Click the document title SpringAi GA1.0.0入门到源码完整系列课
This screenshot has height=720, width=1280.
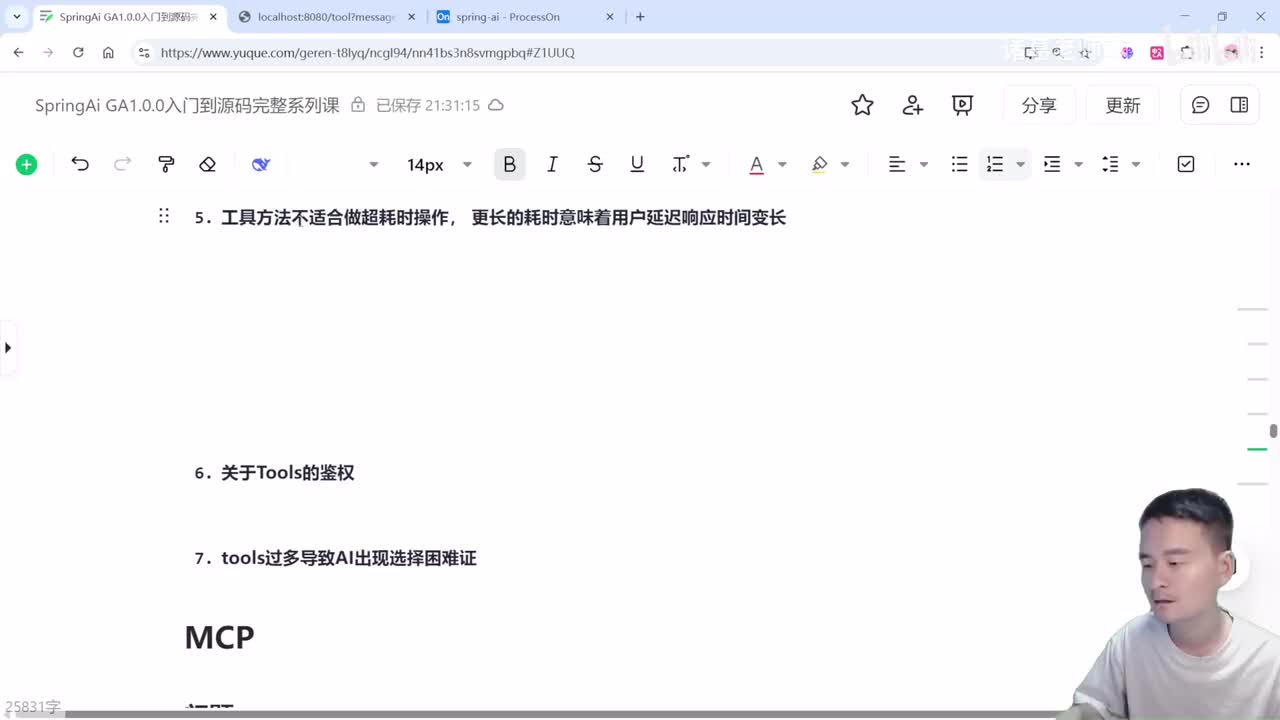point(187,105)
